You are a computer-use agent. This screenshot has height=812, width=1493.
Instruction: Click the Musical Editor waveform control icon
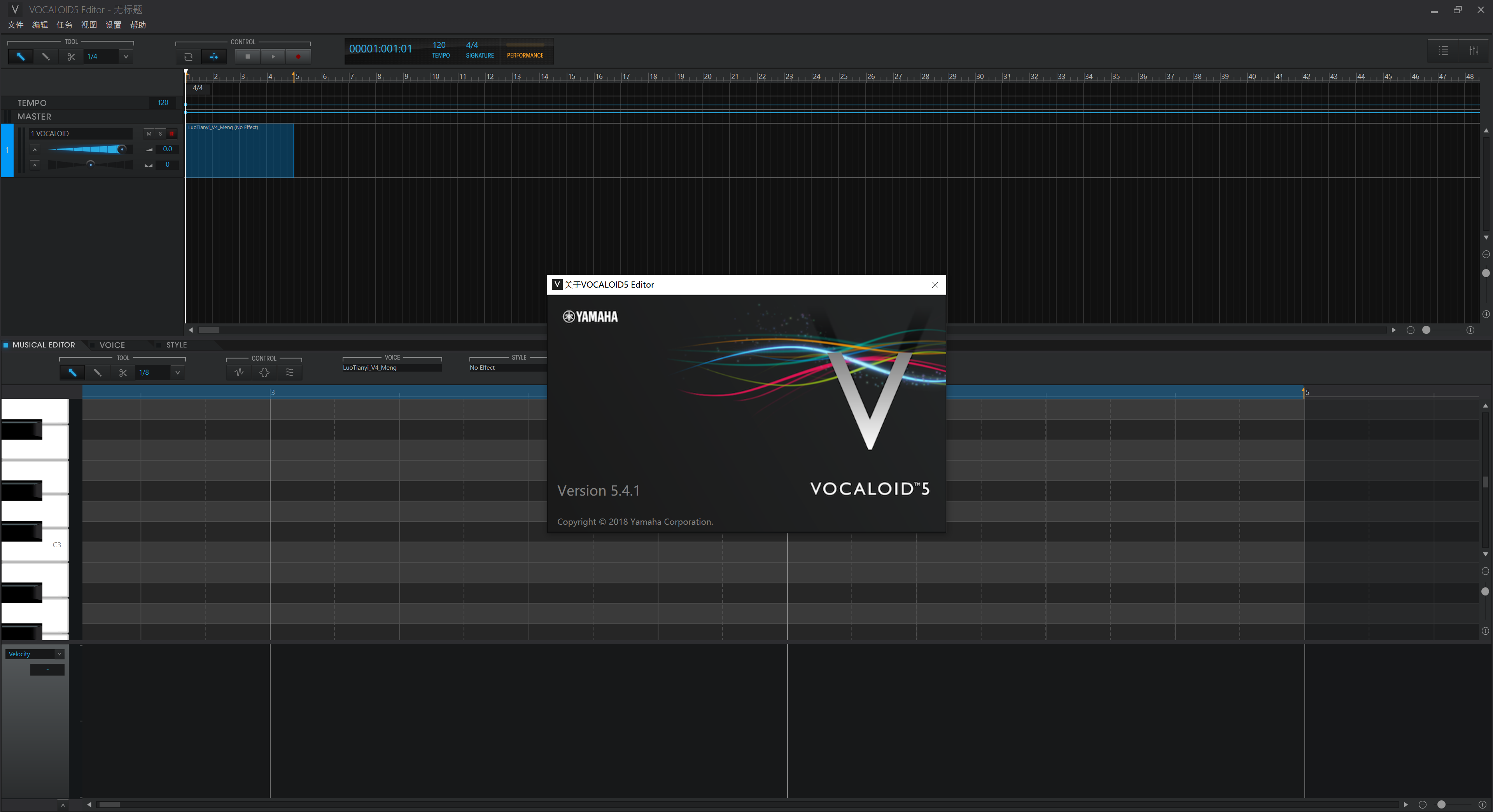pyautogui.click(x=239, y=373)
